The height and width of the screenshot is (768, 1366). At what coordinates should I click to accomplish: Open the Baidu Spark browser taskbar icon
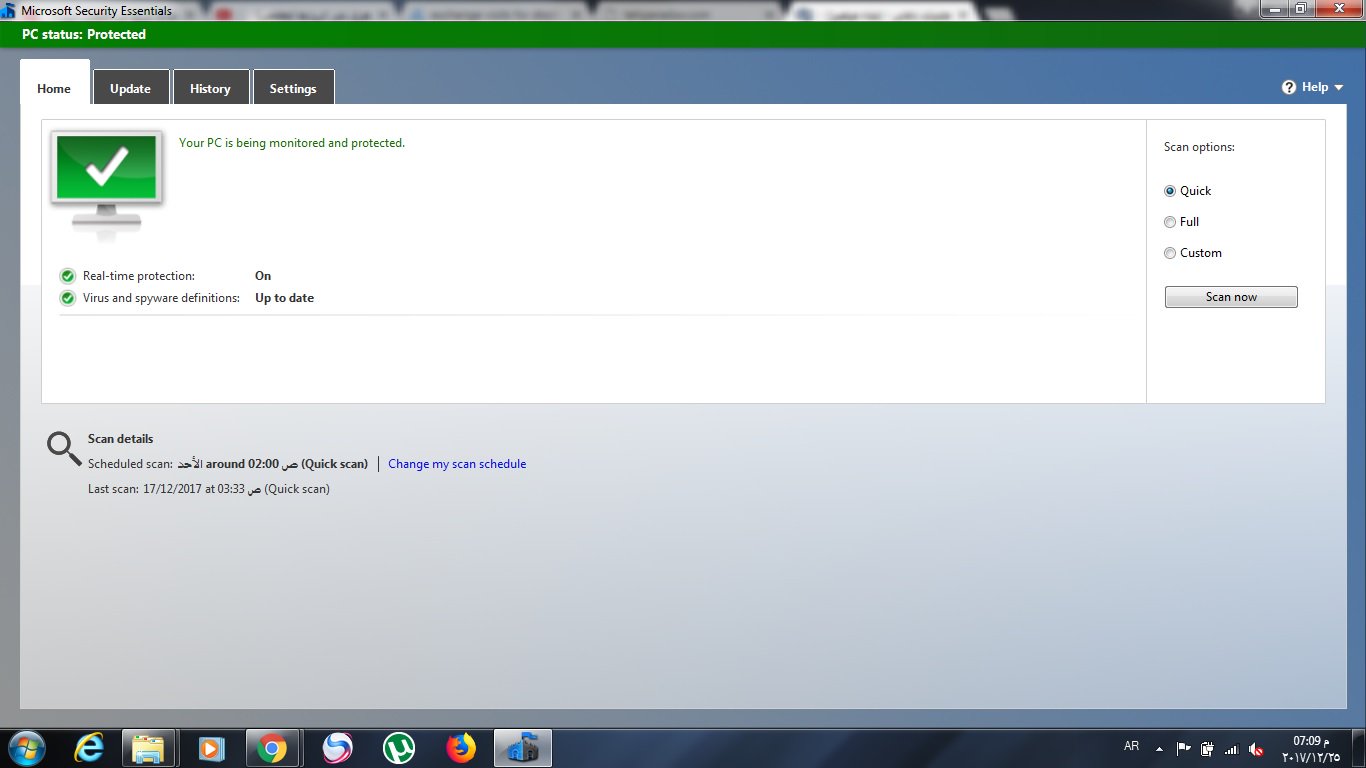pyautogui.click(x=337, y=748)
